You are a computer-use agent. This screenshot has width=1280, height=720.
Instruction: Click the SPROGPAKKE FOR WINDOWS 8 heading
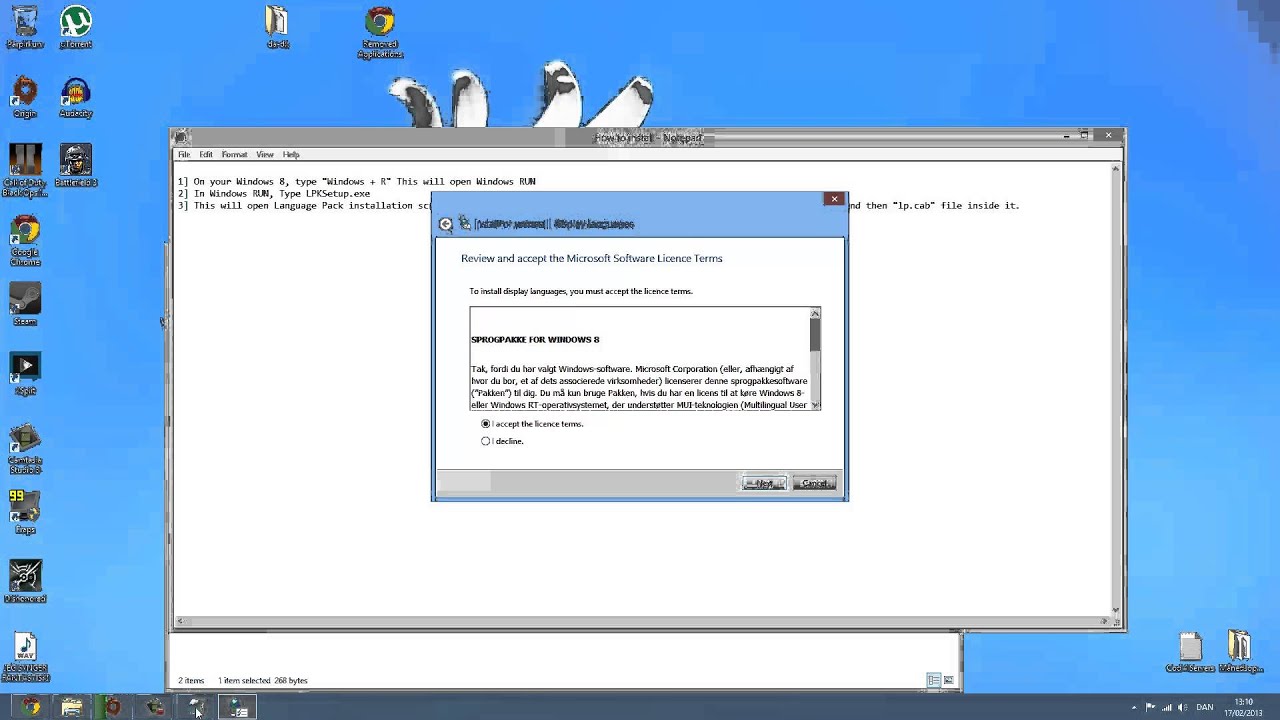click(x=535, y=340)
